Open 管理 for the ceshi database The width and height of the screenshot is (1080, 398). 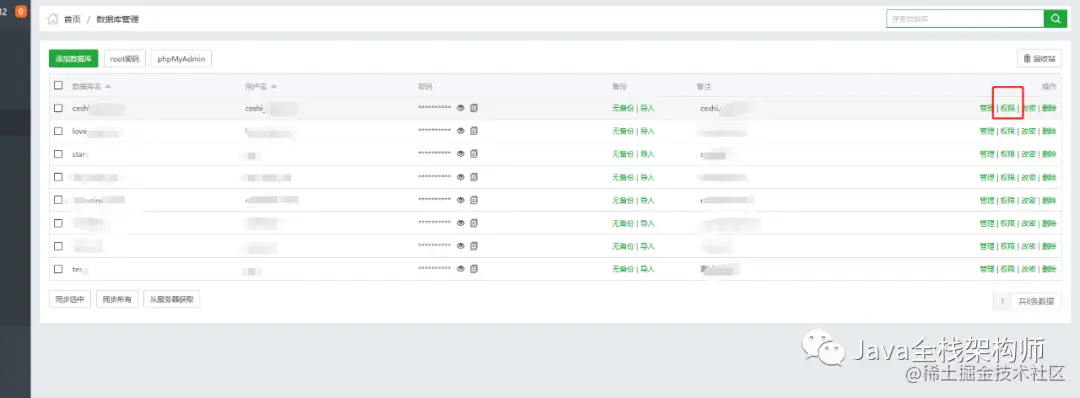986,108
